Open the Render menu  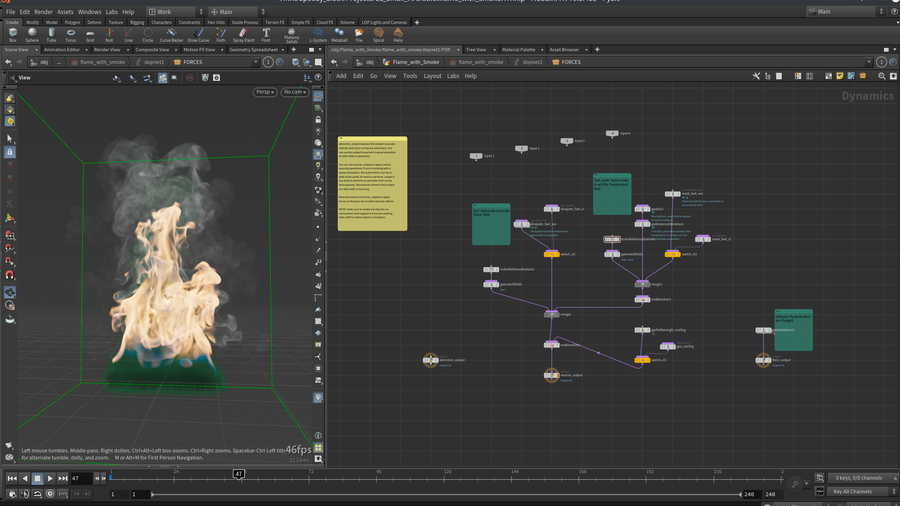(x=43, y=11)
